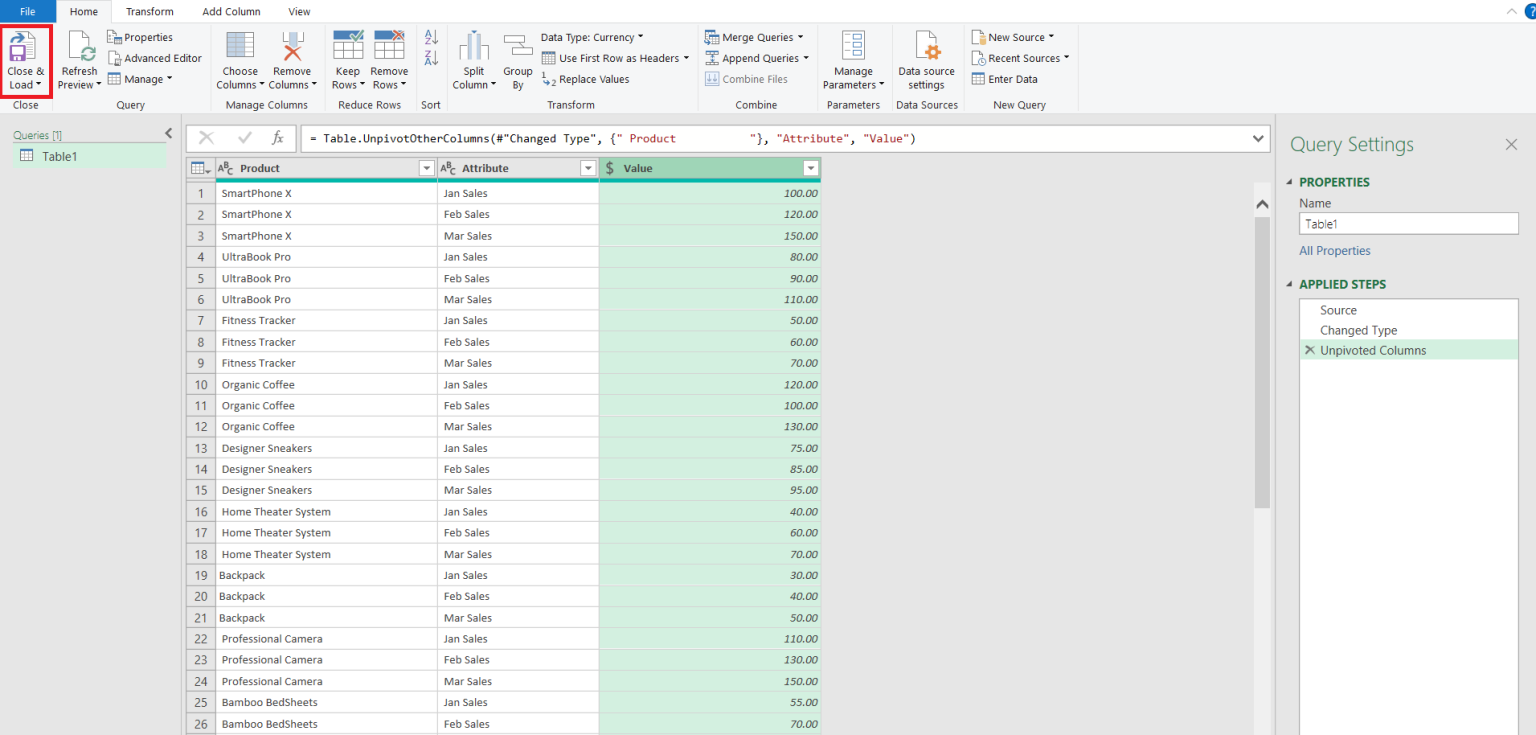This screenshot has width=1536, height=735.
Task: Expand the formula bar
Action: [1258, 138]
